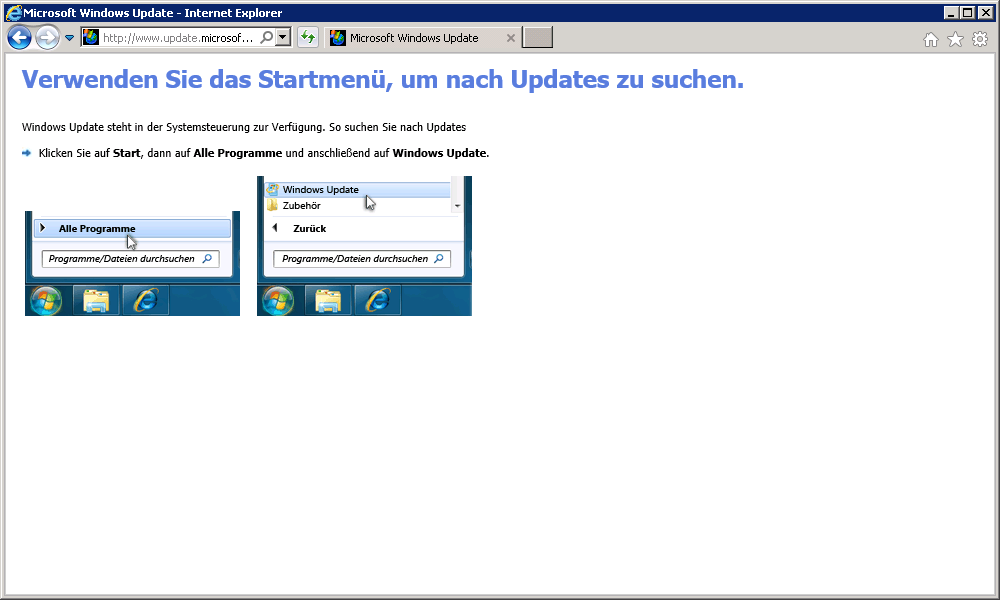Open Tools gear menu
This screenshot has width=1000, height=600.
pos(980,40)
